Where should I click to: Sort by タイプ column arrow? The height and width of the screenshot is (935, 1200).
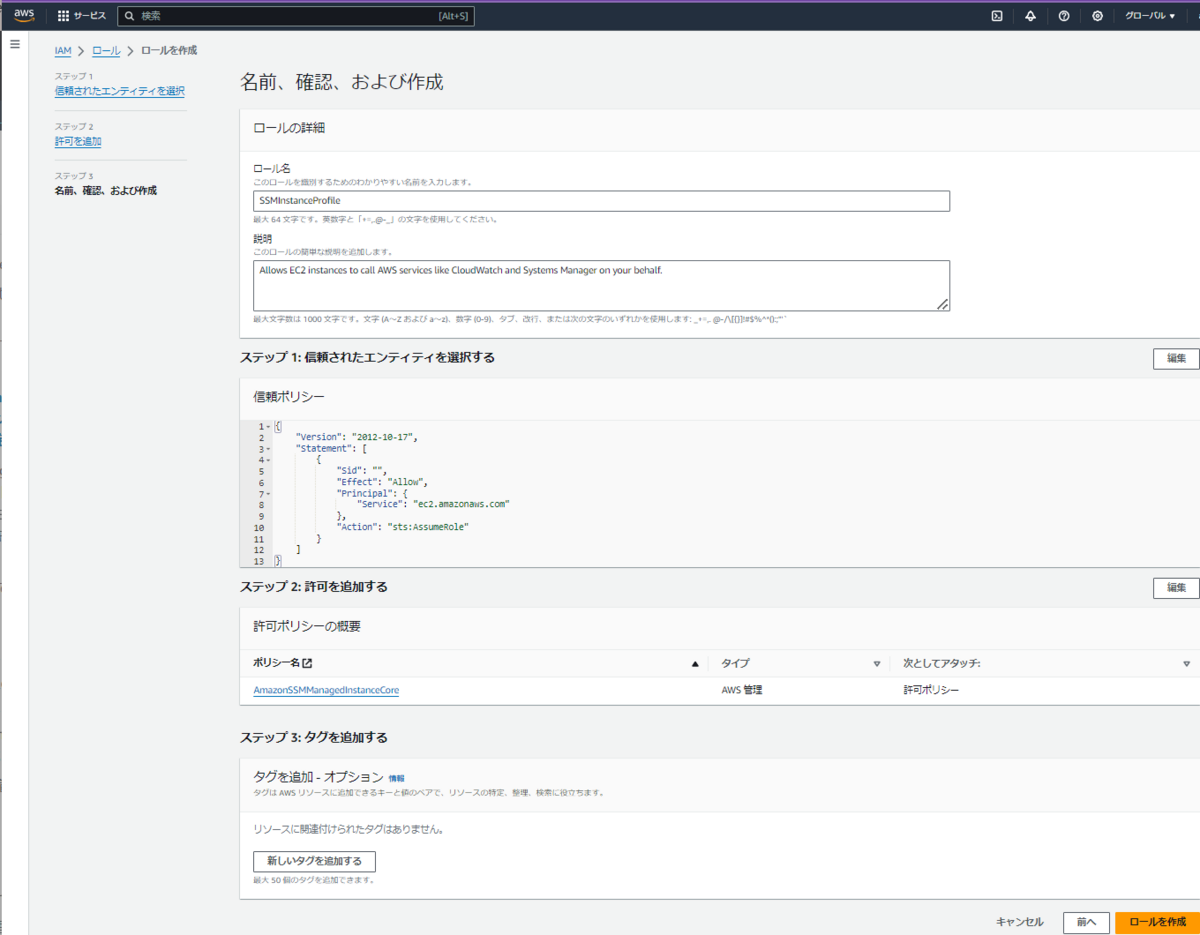[x=877, y=663]
